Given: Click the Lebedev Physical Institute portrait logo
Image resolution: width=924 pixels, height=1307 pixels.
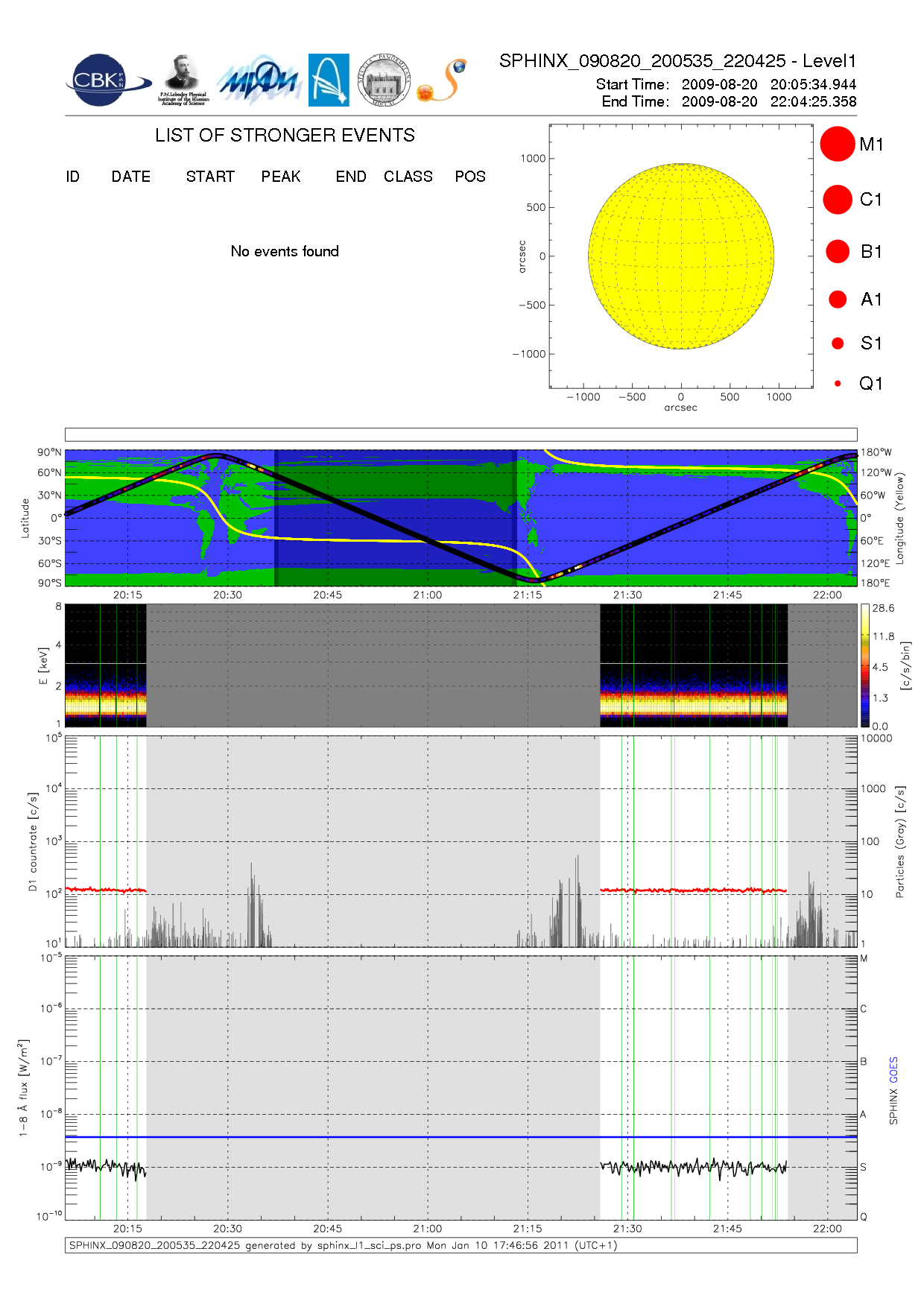Looking at the screenshot, I should point(183,80).
